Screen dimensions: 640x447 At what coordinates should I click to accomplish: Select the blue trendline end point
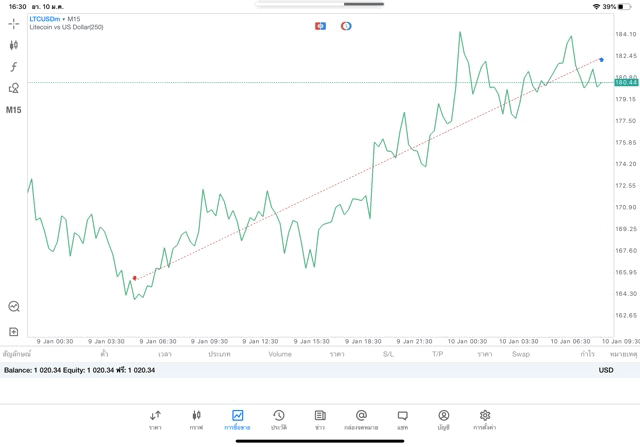[x=601, y=60]
